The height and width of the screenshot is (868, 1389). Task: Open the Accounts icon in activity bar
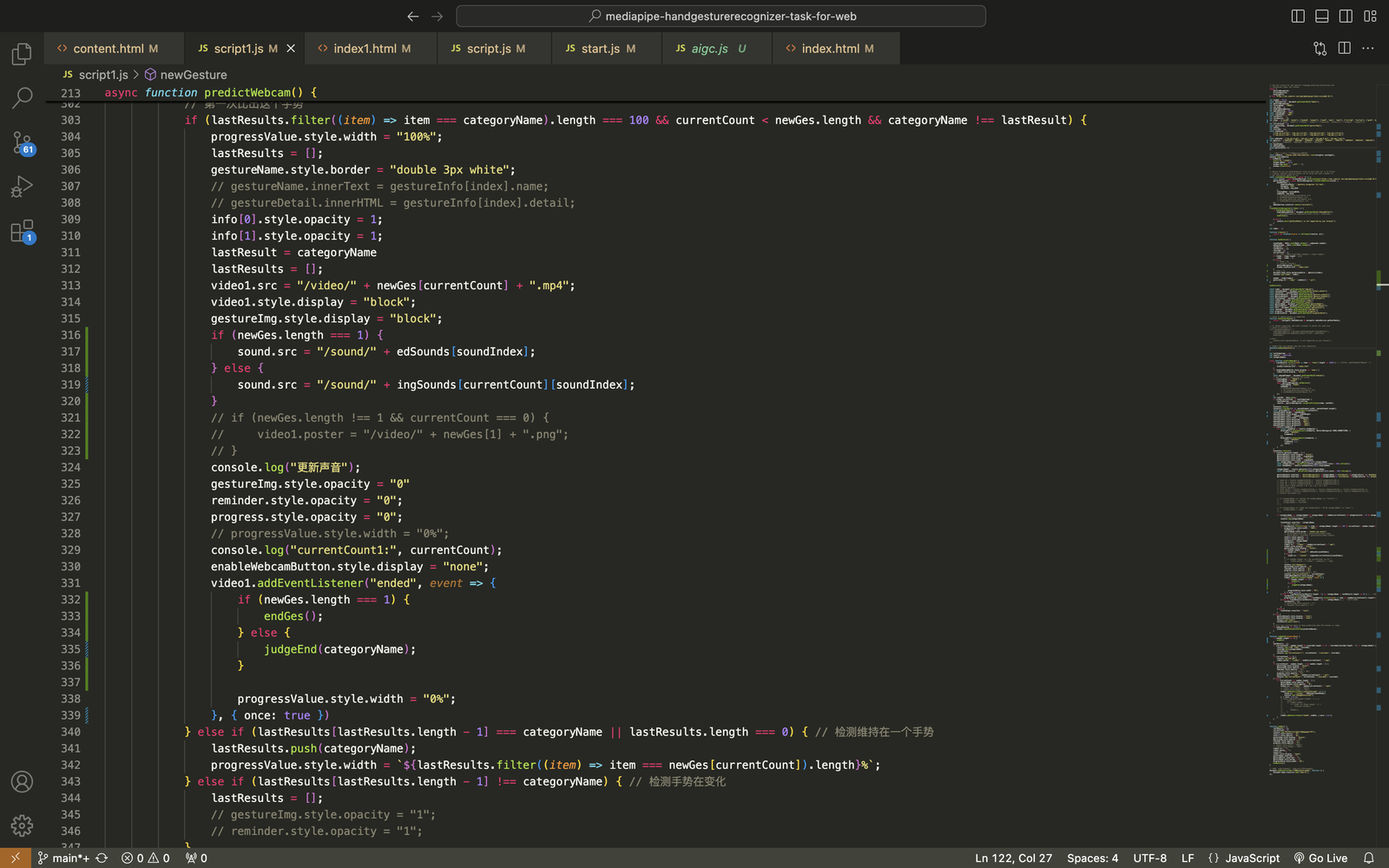click(22, 782)
